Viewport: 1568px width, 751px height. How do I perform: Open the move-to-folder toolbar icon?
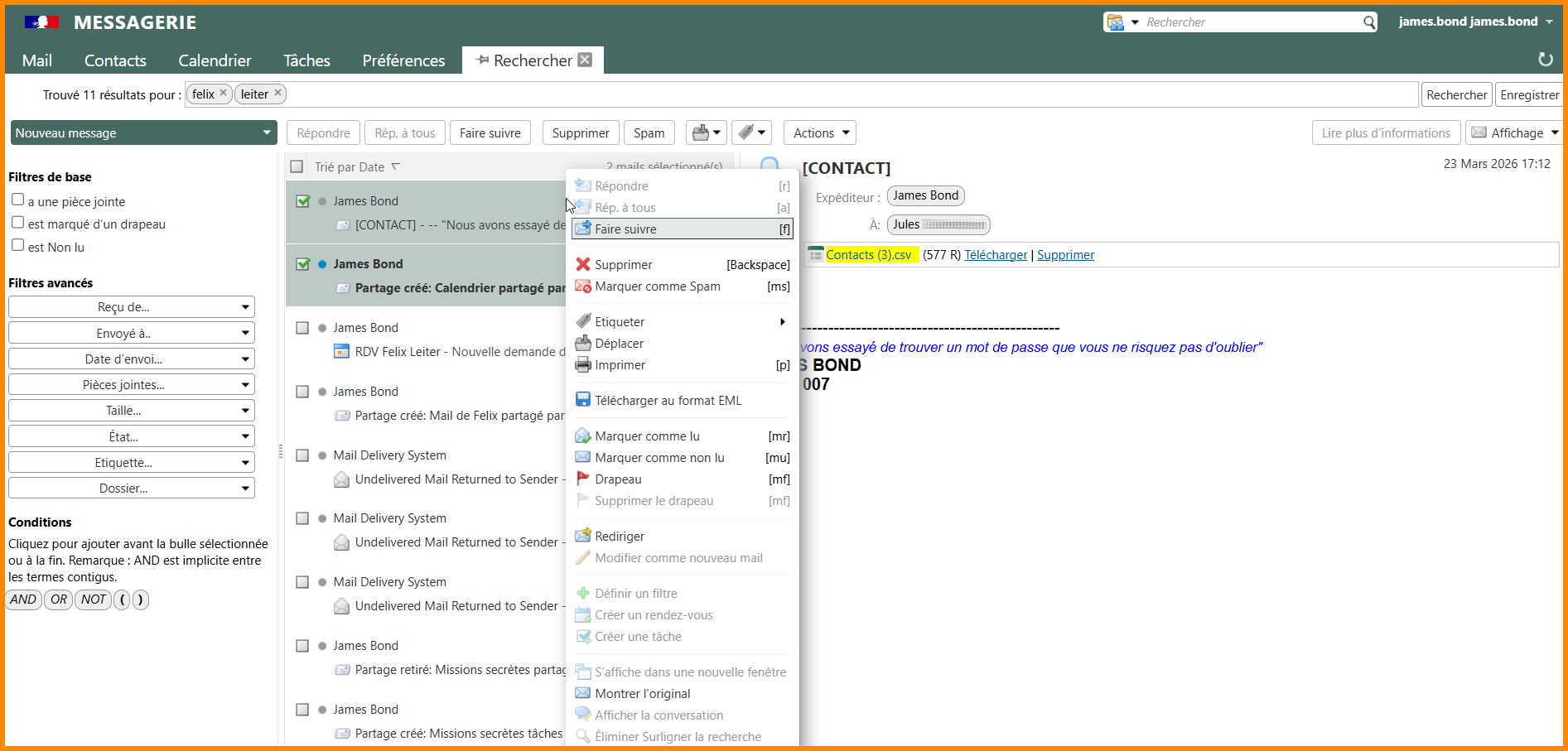(x=706, y=132)
